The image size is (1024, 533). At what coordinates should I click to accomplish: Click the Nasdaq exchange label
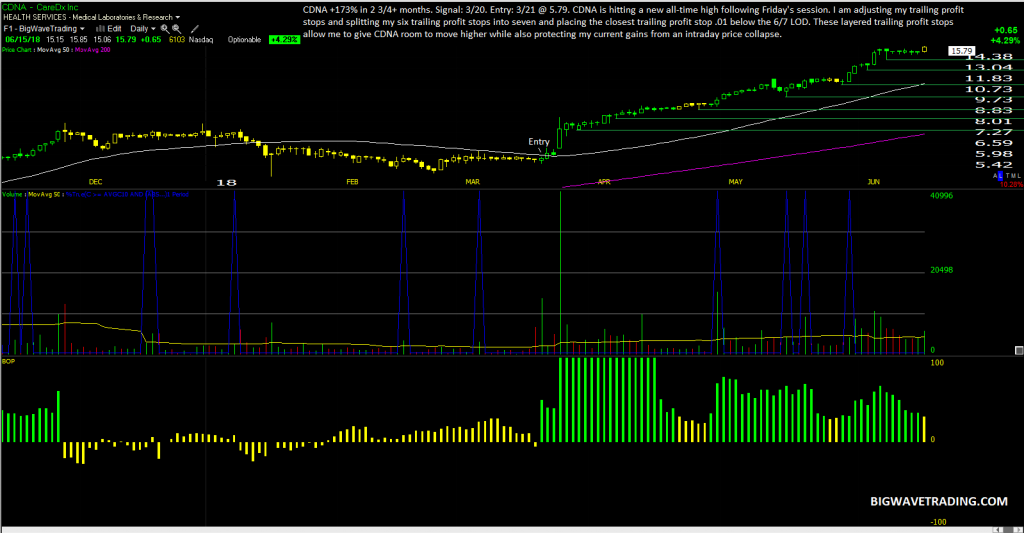coord(200,40)
